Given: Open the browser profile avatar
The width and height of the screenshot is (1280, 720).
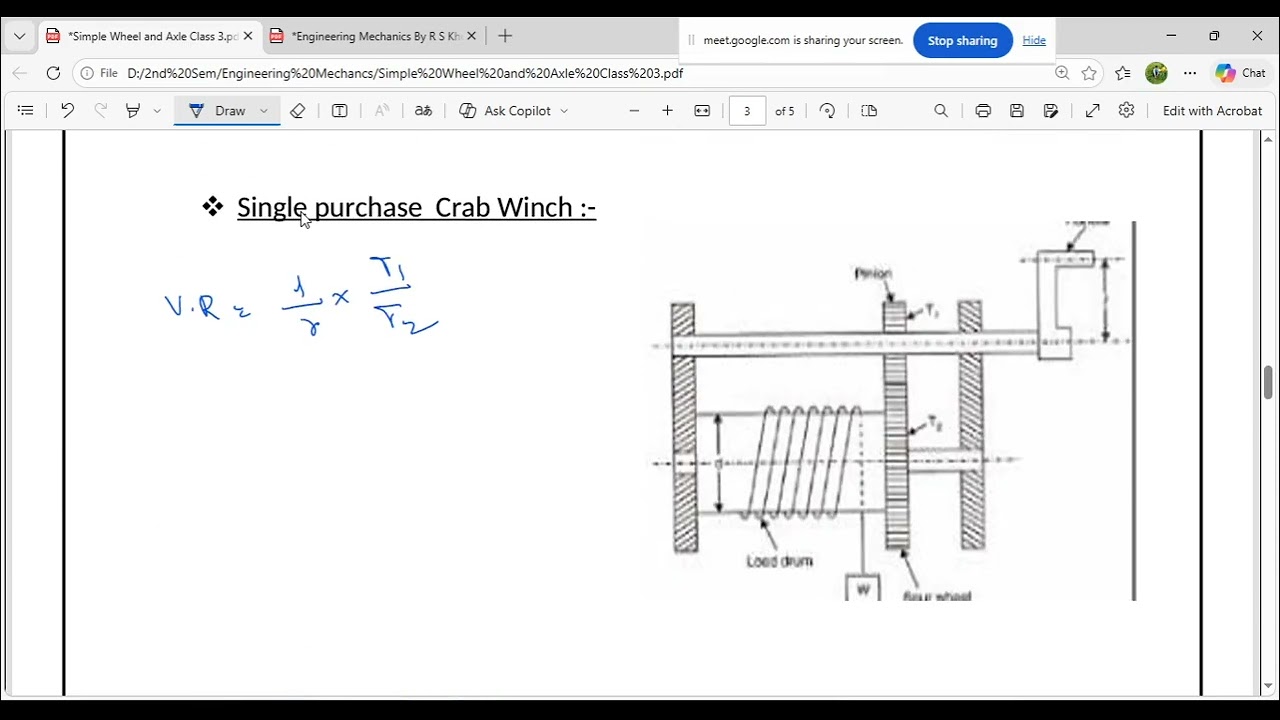Looking at the screenshot, I should click(1157, 73).
